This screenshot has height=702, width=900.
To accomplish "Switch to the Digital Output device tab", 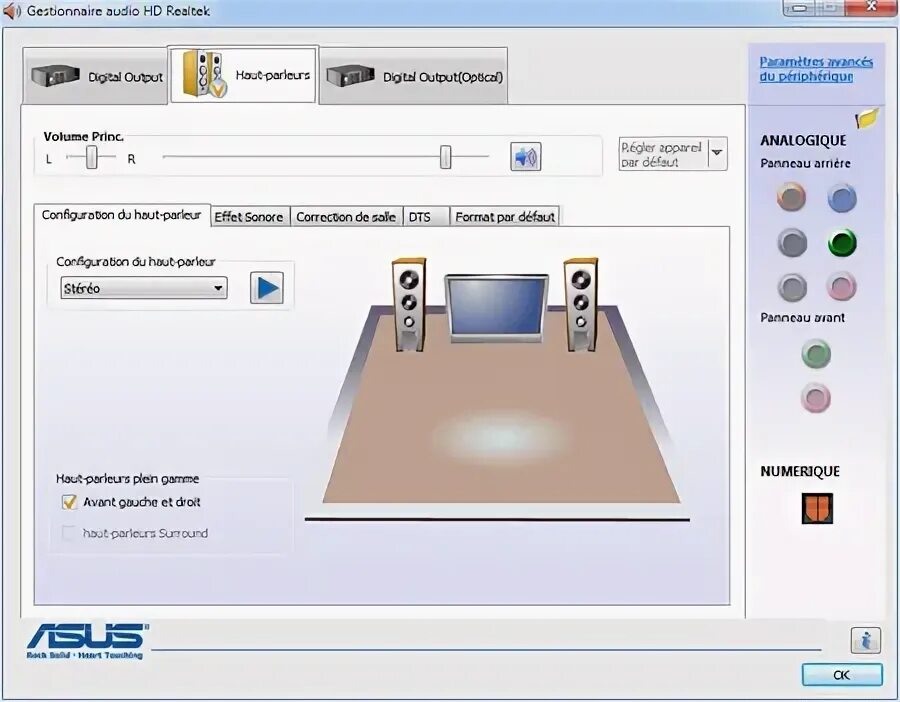I will [95, 76].
